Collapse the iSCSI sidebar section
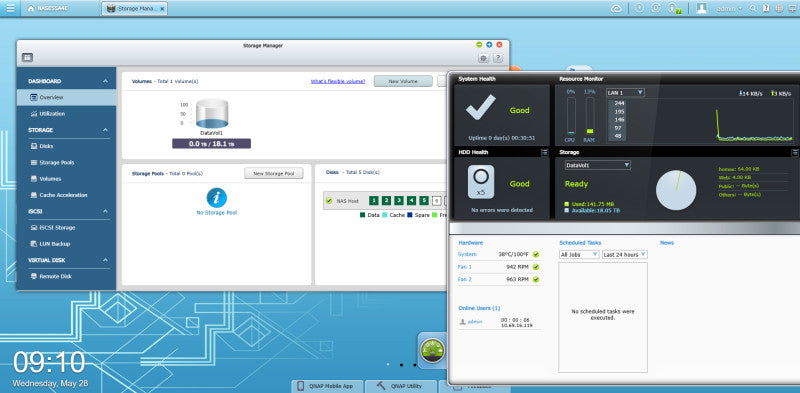The width and height of the screenshot is (800, 393). (x=105, y=211)
